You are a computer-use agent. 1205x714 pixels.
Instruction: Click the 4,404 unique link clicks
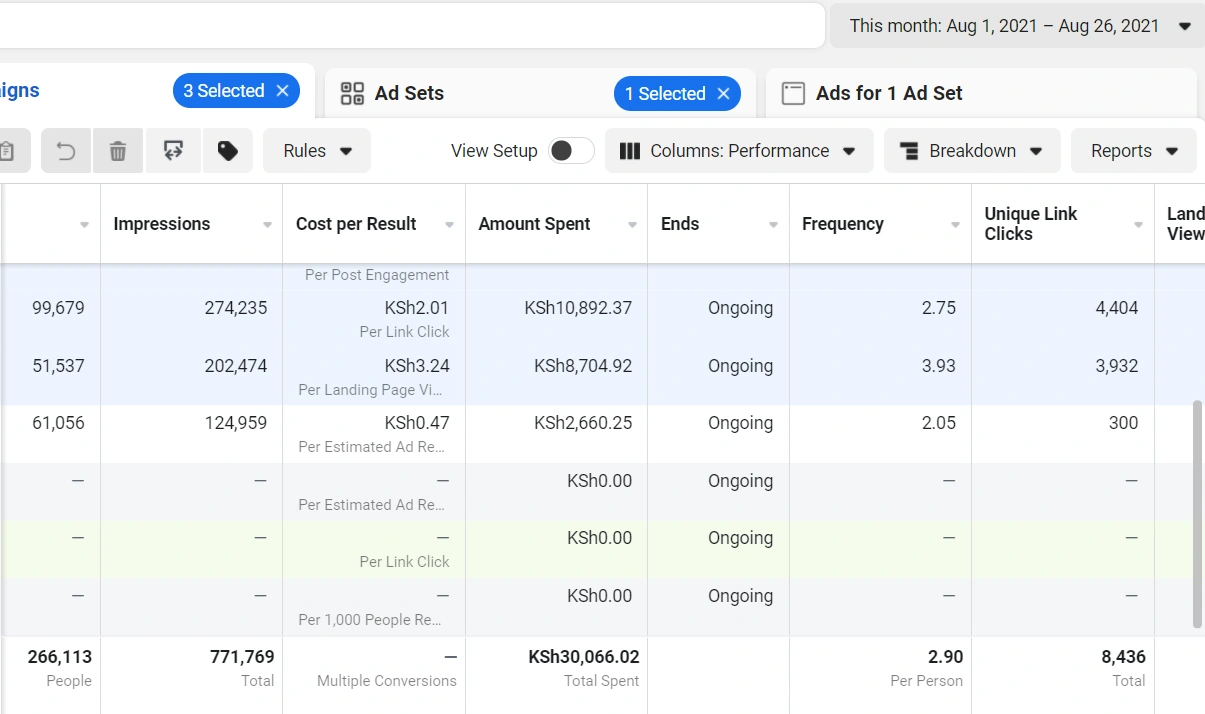(1117, 308)
